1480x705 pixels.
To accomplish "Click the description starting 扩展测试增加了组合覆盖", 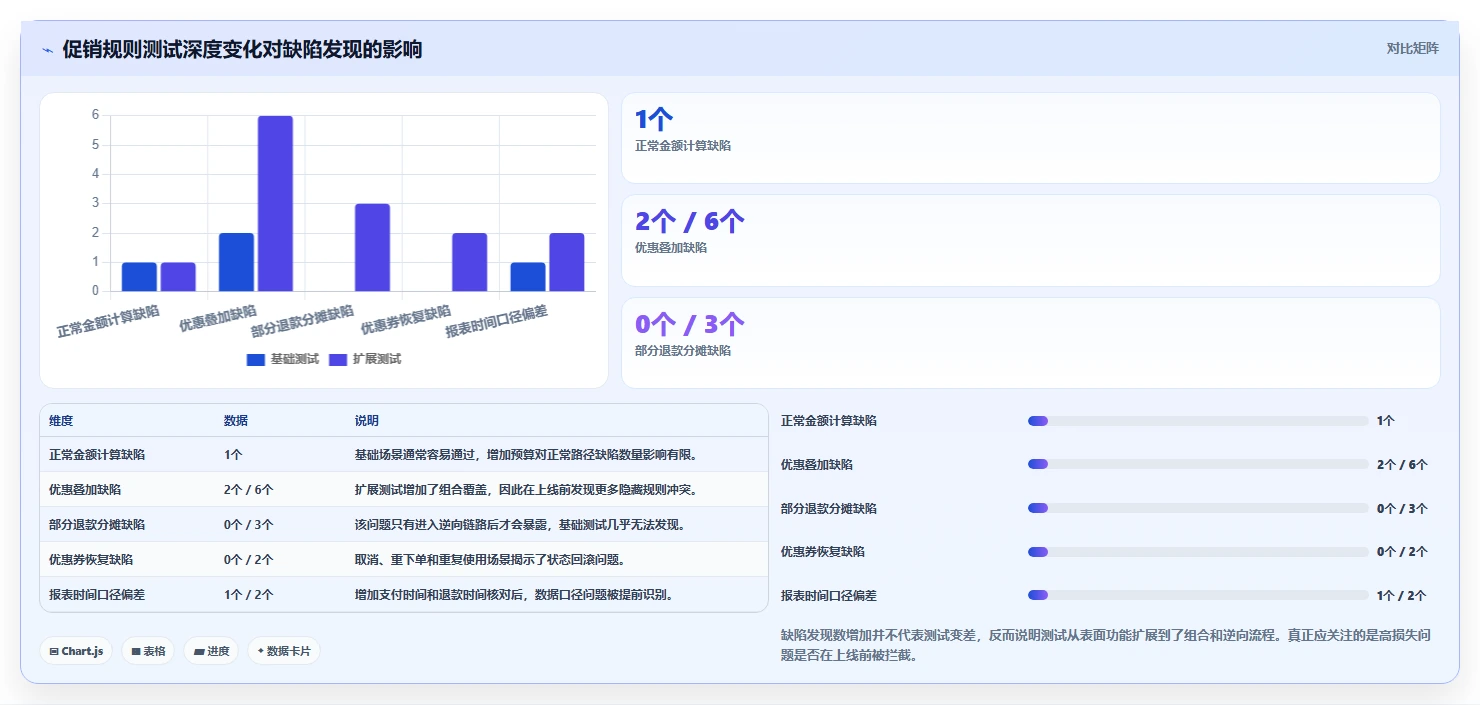I will point(526,490).
